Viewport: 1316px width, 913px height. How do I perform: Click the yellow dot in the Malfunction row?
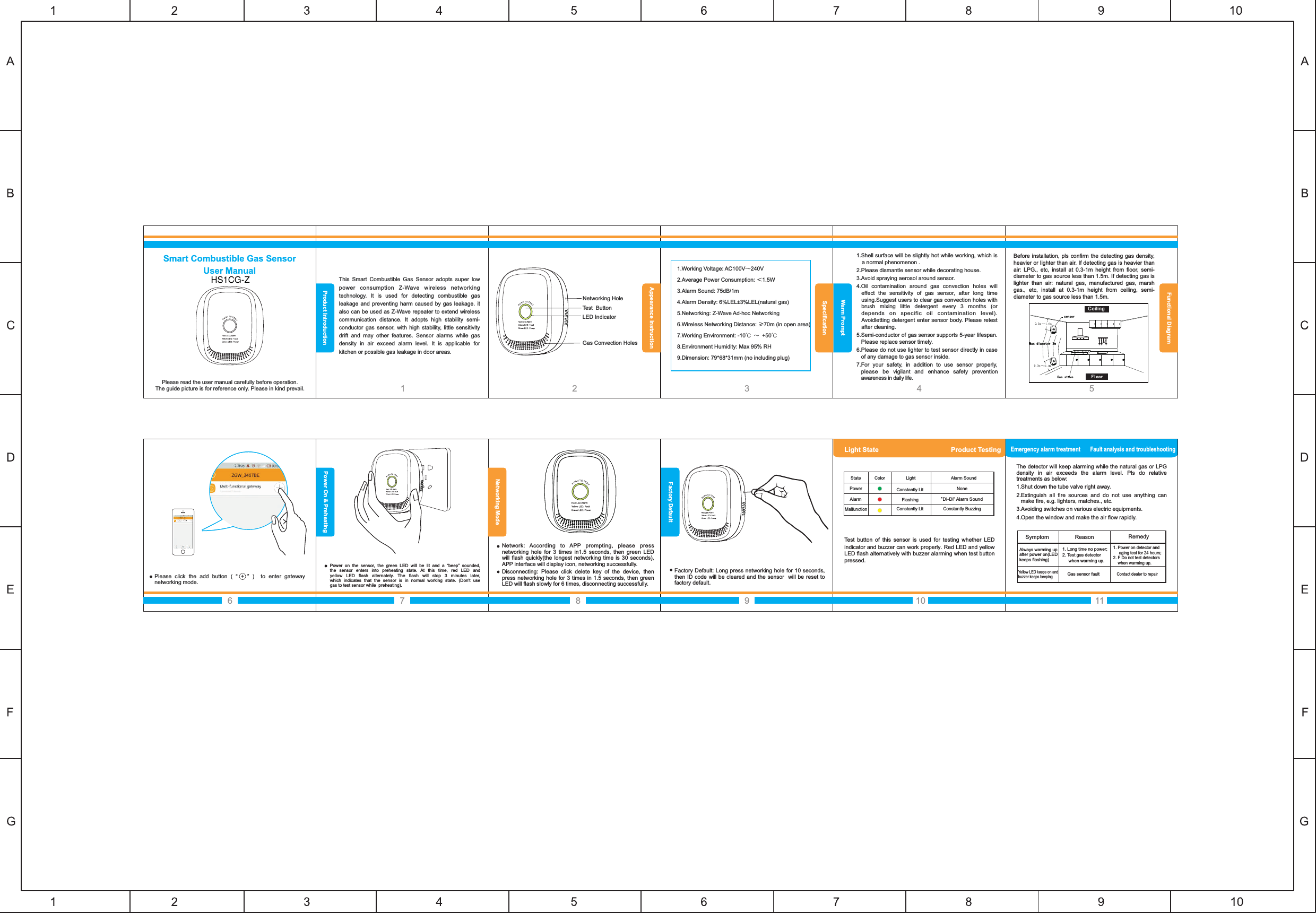click(x=879, y=510)
